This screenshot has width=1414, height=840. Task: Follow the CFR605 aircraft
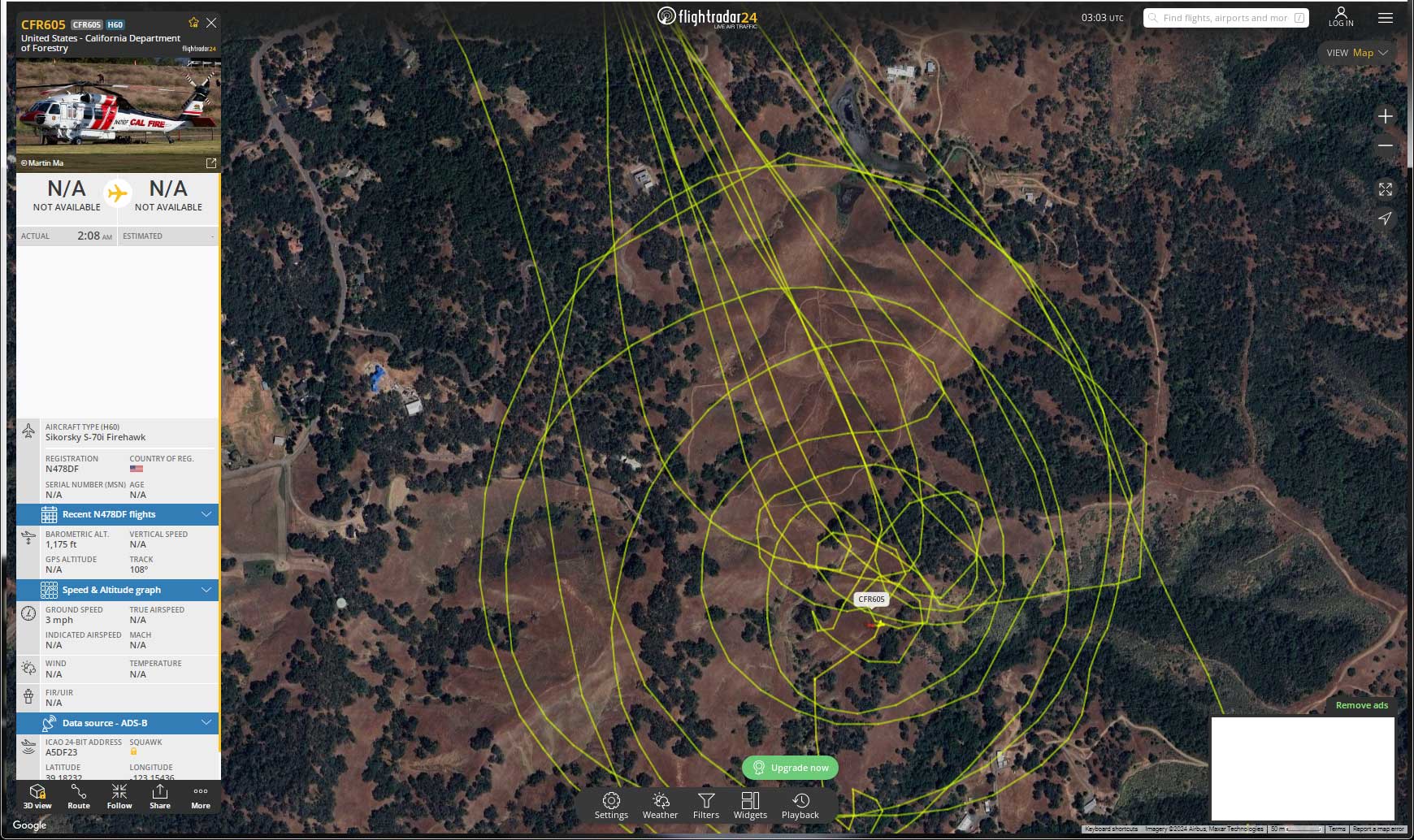tap(119, 796)
